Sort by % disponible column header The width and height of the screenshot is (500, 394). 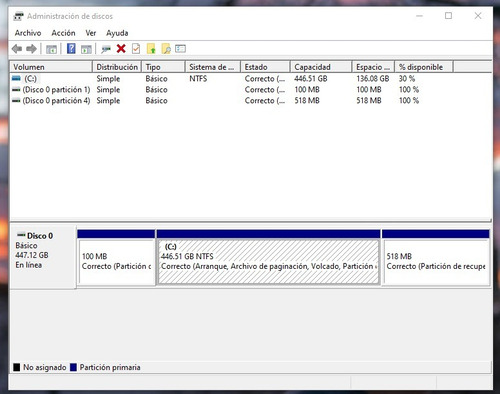[424, 67]
